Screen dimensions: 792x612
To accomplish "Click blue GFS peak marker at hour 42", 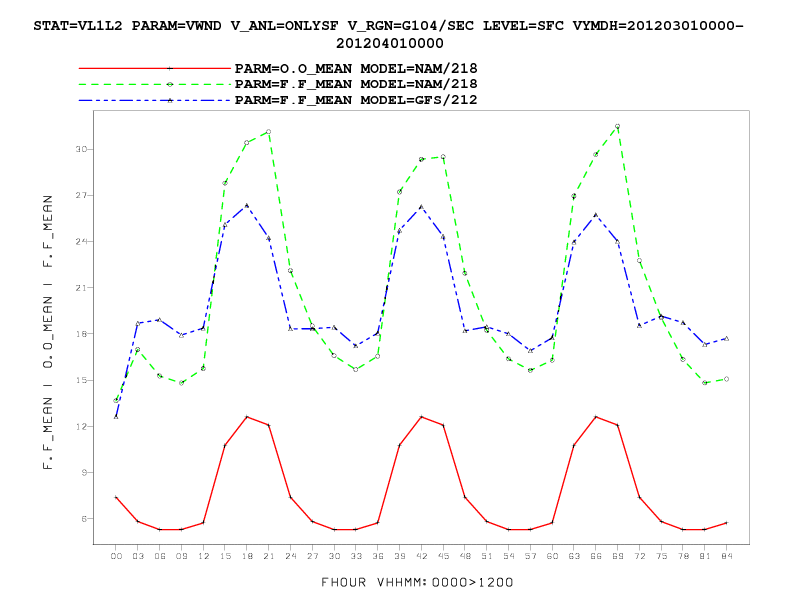I will [x=421, y=207].
